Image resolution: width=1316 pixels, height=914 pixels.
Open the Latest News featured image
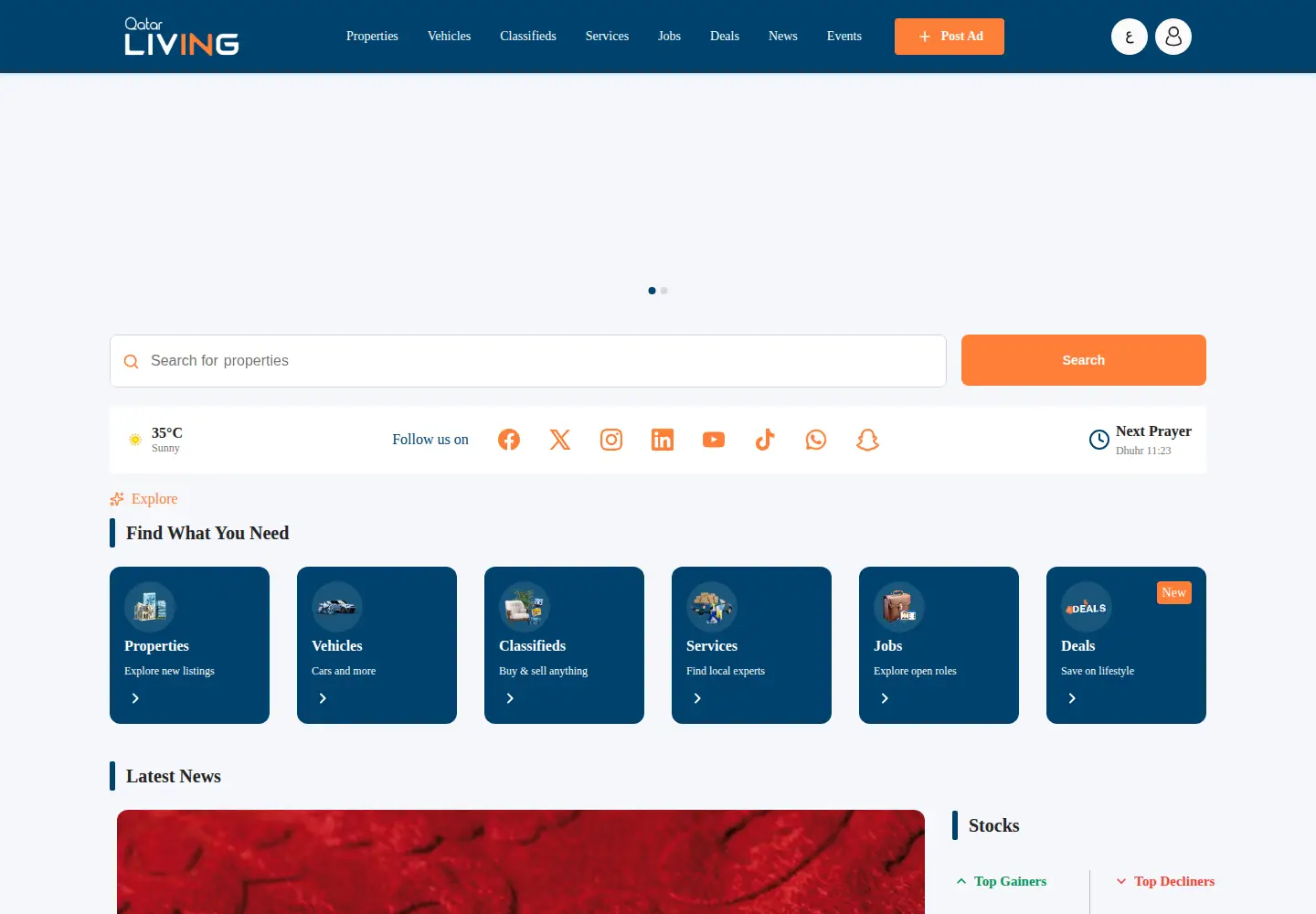(521, 862)
